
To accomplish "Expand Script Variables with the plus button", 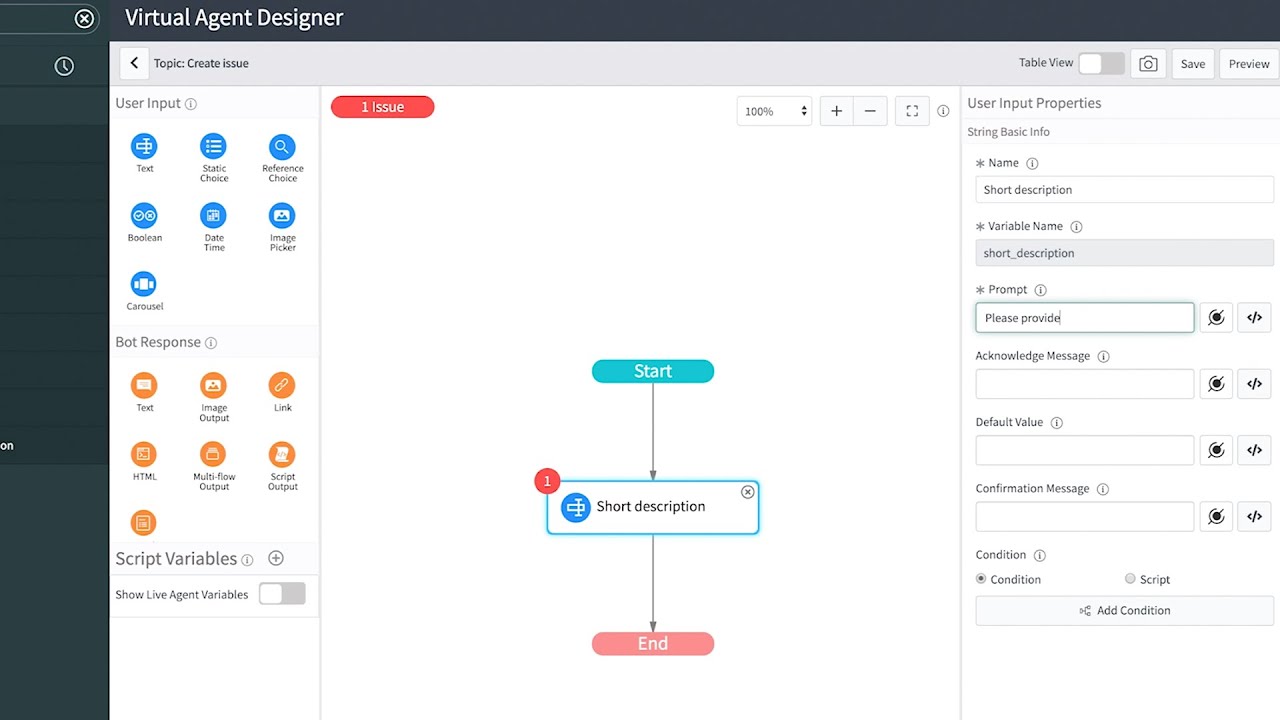I will coord(276,558).
